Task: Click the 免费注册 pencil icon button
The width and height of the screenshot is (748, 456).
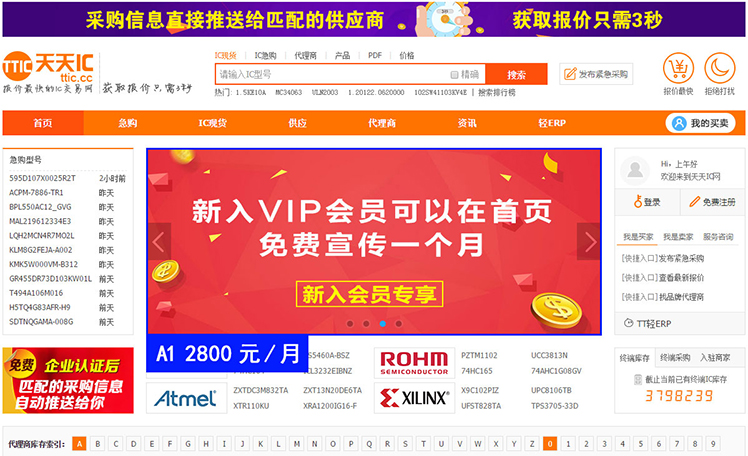Action: (712, 202)
